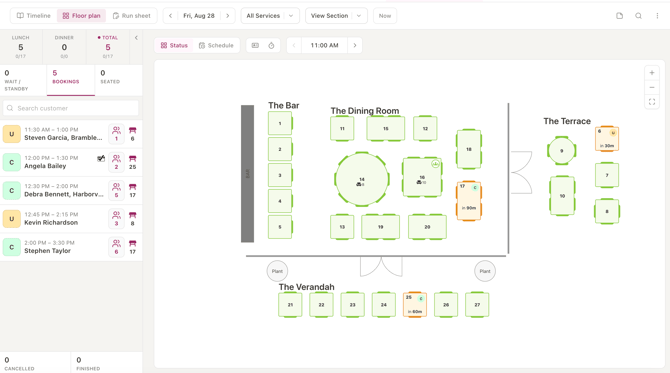Screen dimensions: 670x373
Task: Toggle the table label display icon
Action: click(x=255, y=45)
